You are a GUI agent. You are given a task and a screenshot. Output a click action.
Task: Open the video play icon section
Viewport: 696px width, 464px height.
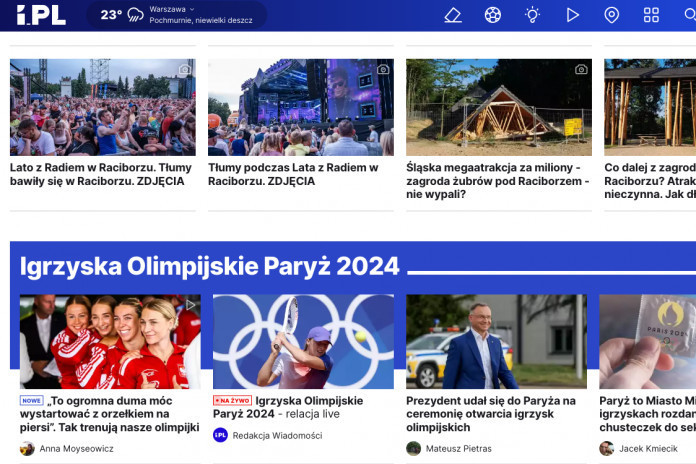coord(572,15)
